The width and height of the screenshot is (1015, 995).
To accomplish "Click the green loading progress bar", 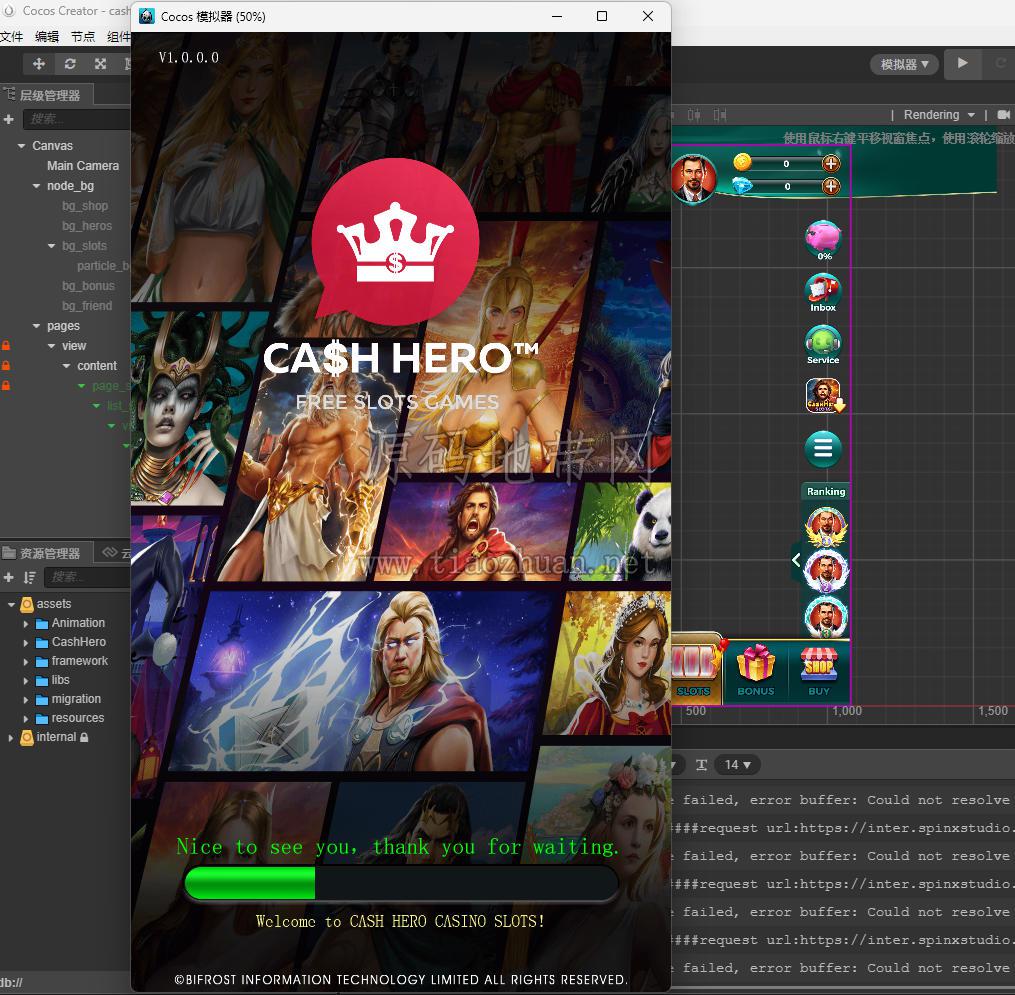I will click(401, 883).
